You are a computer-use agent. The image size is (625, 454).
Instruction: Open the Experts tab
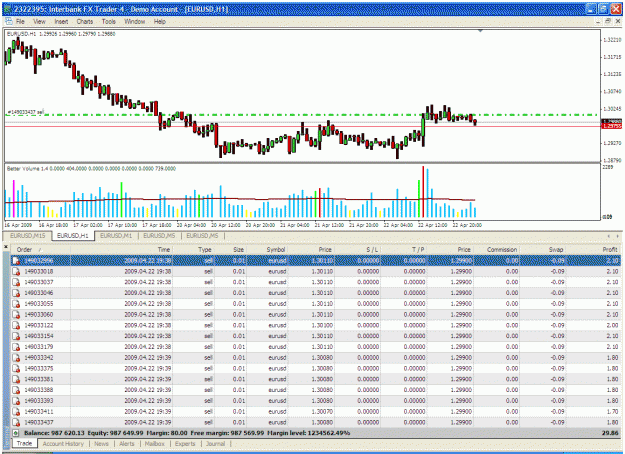tap(185, 444)
